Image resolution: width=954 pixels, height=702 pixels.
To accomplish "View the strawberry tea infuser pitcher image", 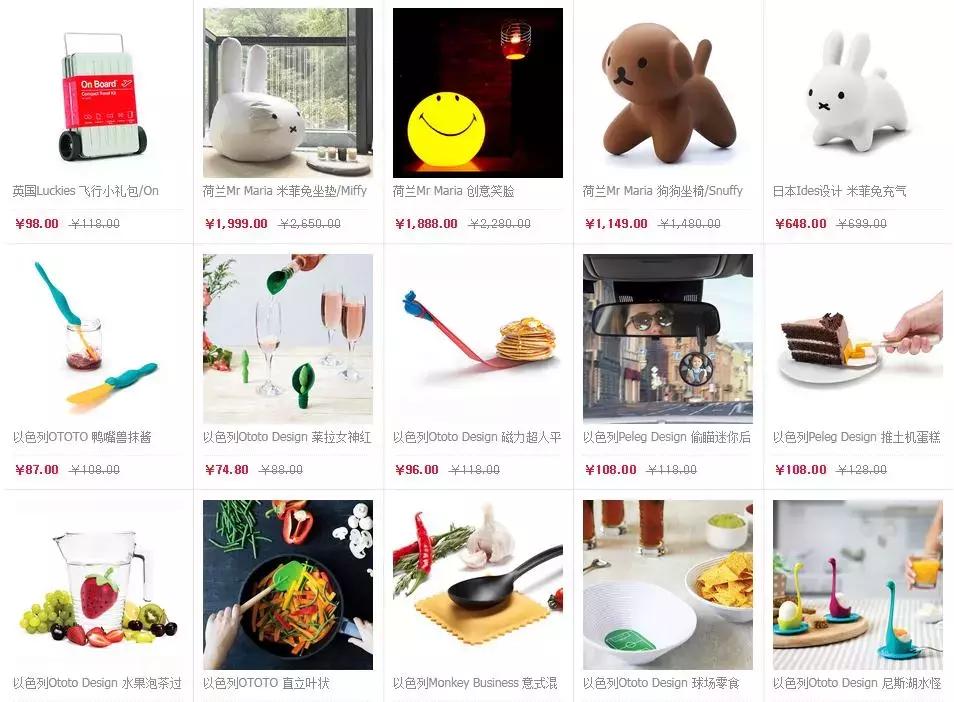I will pos(98,585).
